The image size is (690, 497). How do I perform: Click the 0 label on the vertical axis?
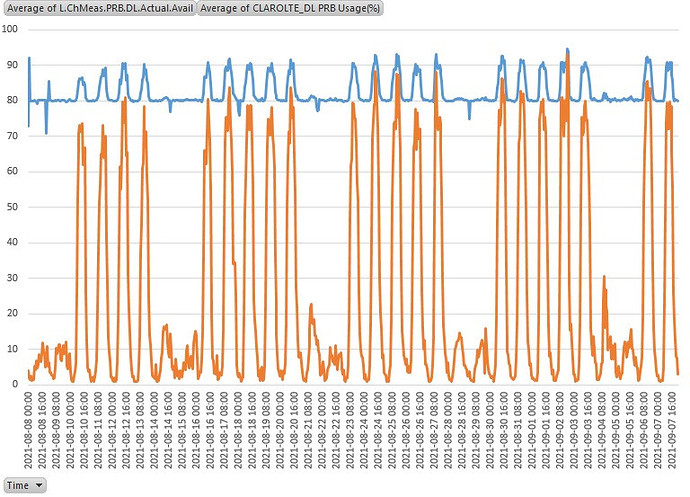[x=15, y=384]
